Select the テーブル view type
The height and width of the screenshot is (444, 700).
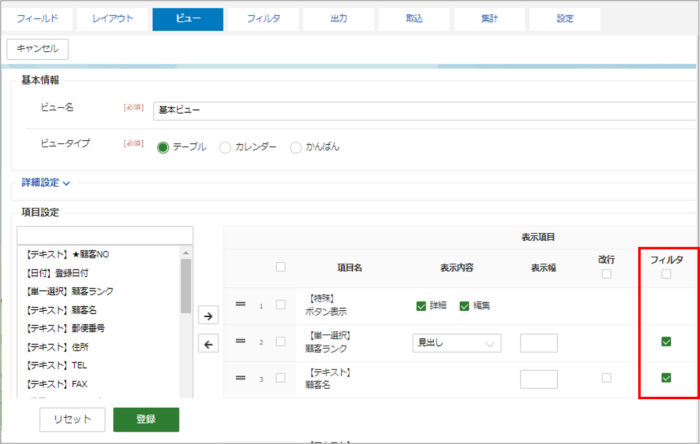163,147
